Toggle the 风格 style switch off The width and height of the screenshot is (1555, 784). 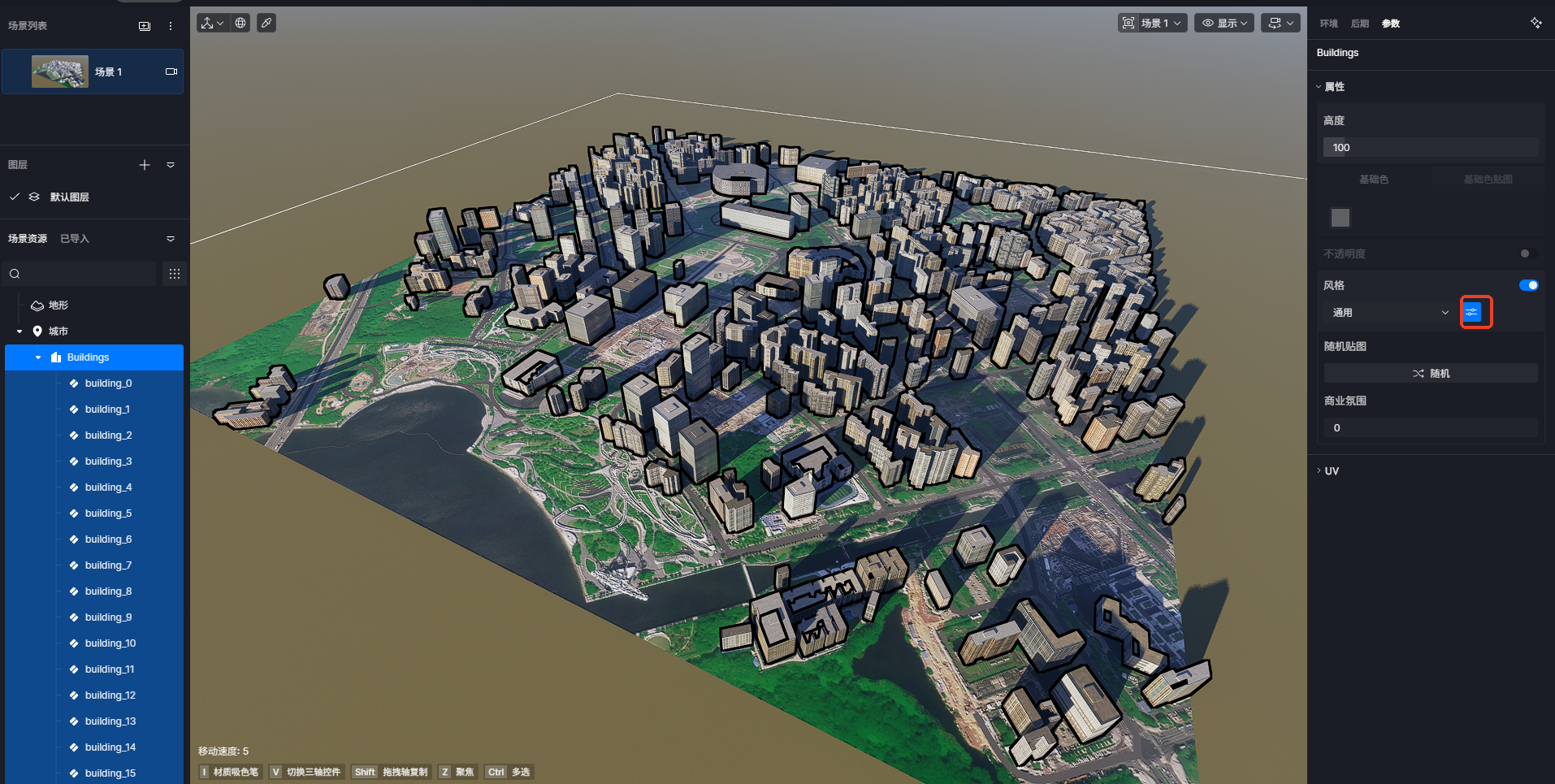1528,285
